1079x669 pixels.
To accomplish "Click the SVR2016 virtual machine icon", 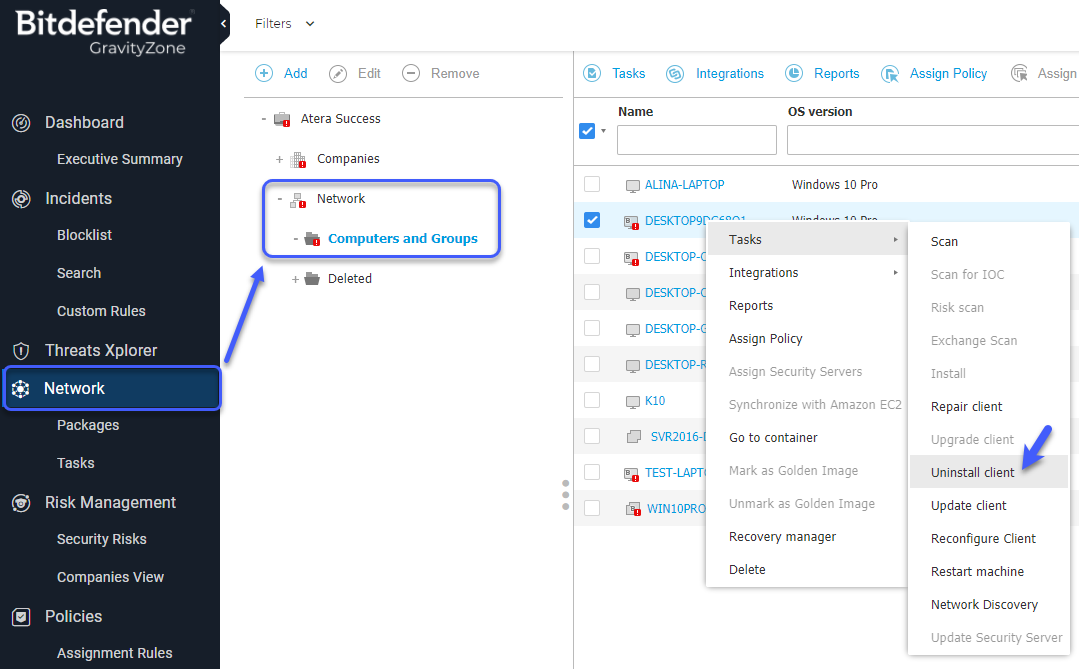I will click(634, 437).
